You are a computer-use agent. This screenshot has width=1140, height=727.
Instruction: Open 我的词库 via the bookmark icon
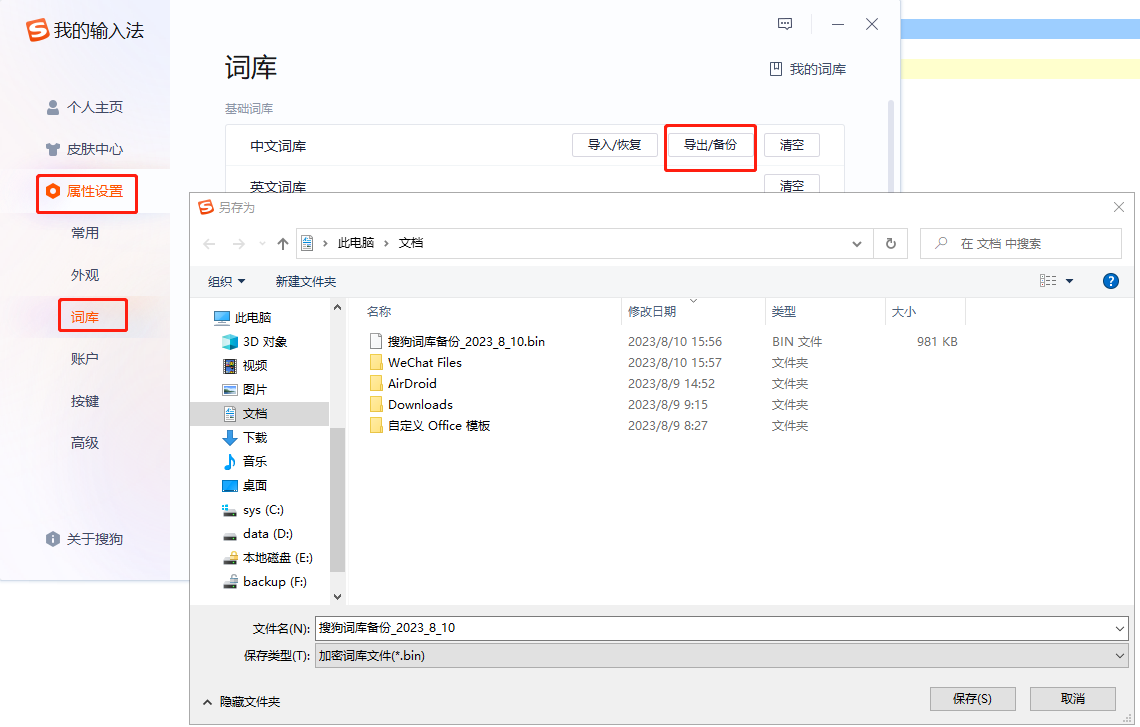coord(775,69)
